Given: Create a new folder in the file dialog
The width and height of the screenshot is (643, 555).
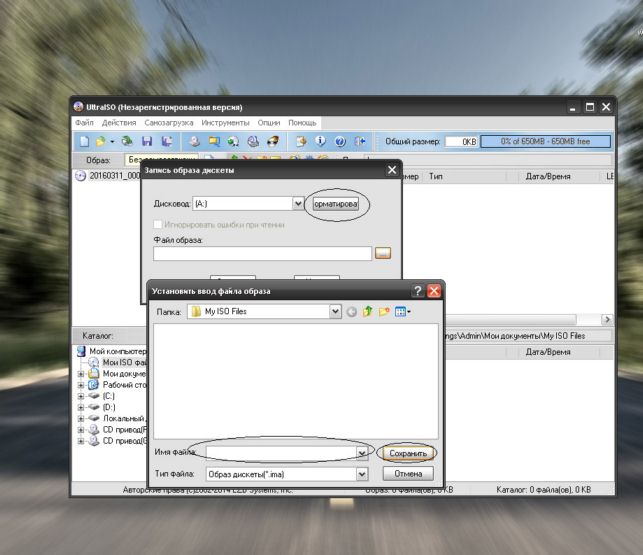Looking at the screenshot, I should (x=384, y=312).
